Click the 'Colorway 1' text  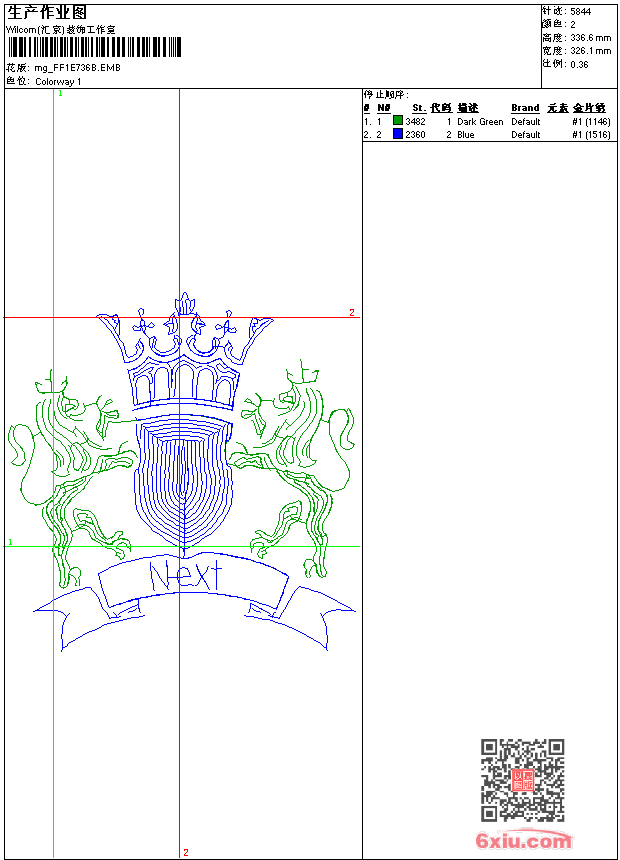tap(58, 81)
